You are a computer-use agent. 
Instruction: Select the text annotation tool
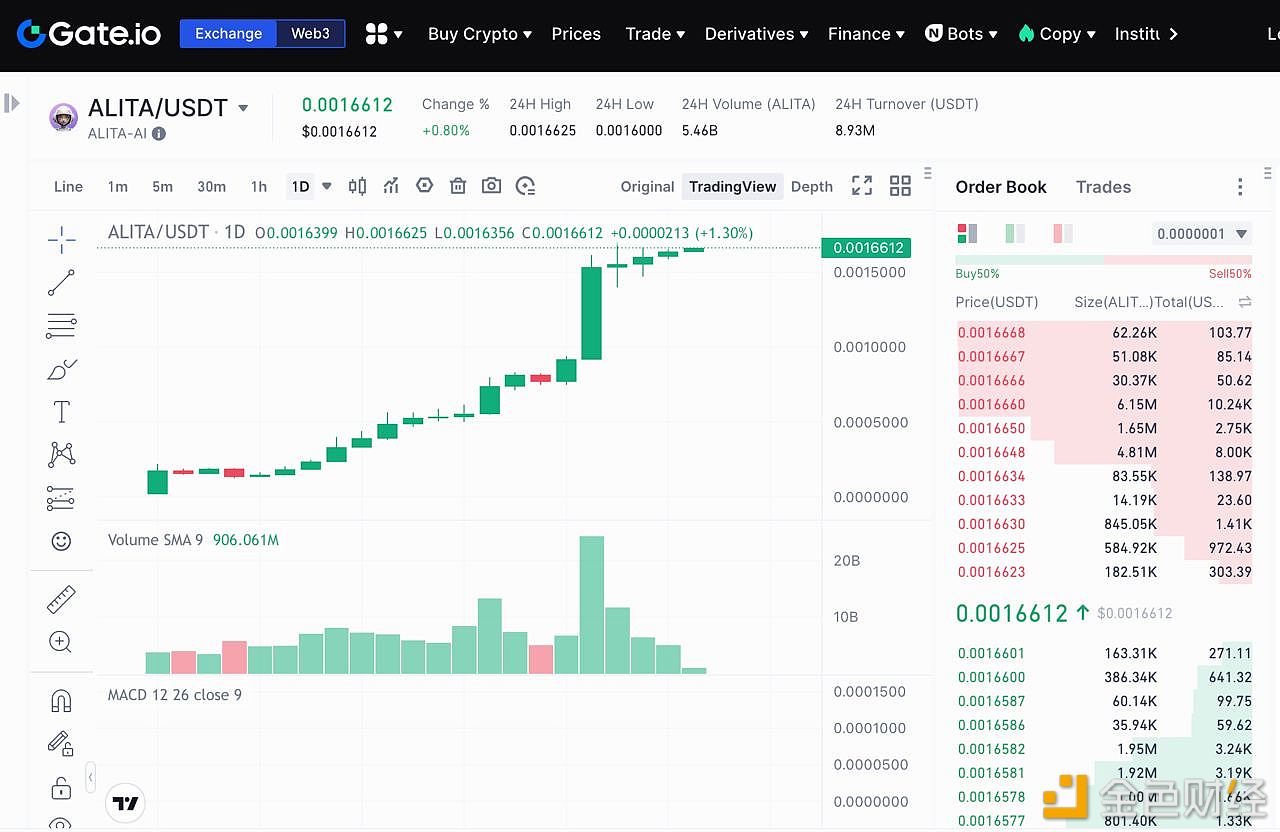click(61, 412)
